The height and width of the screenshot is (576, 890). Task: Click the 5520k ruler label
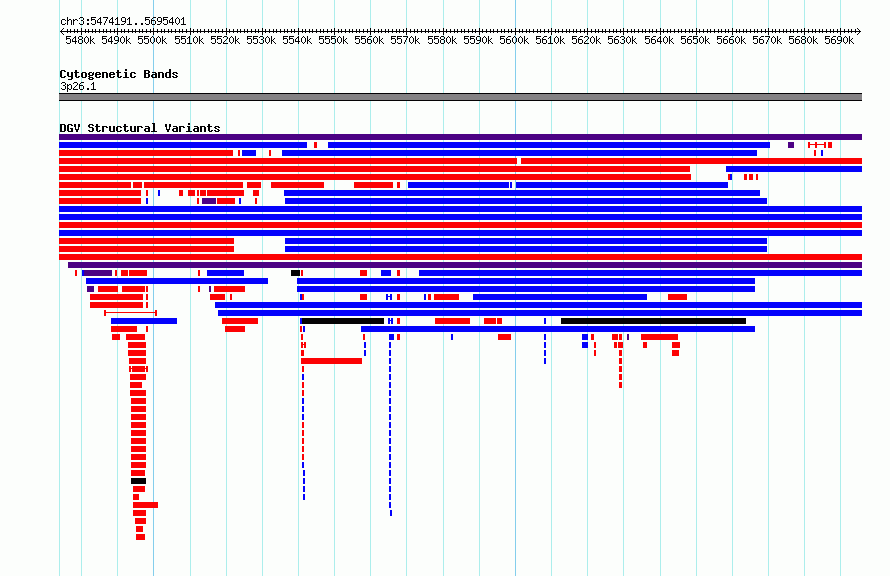[x=225, y=40]
